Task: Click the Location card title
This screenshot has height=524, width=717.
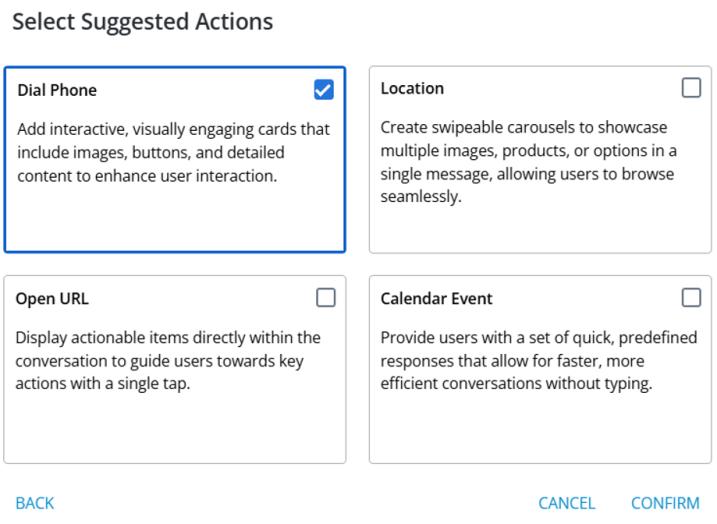Action: (412, 88)
